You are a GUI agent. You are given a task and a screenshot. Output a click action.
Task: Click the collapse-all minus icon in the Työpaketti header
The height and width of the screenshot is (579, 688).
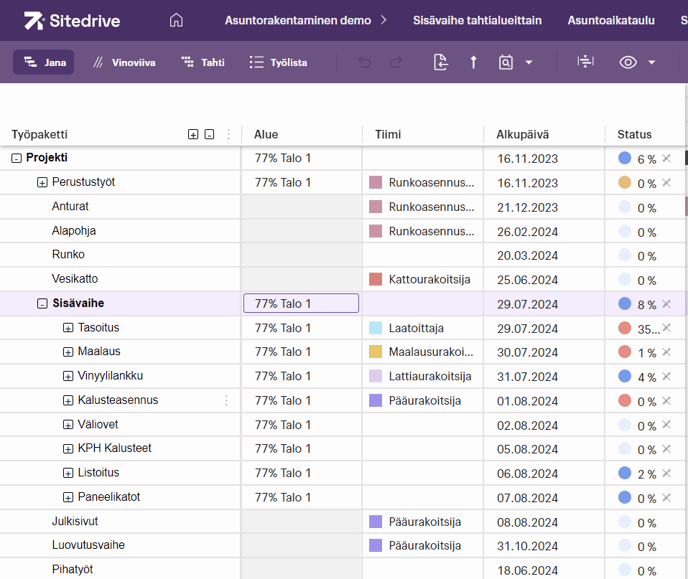click(209, 134)
